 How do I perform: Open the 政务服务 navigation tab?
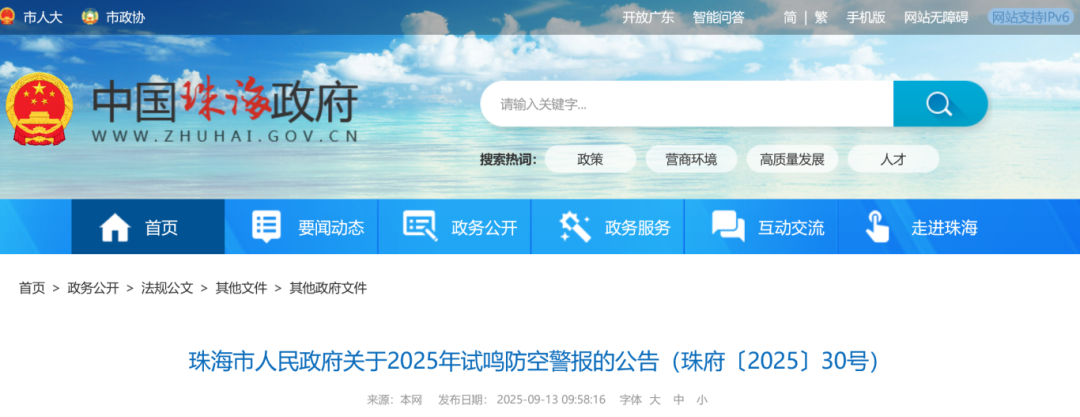[608, 227]
